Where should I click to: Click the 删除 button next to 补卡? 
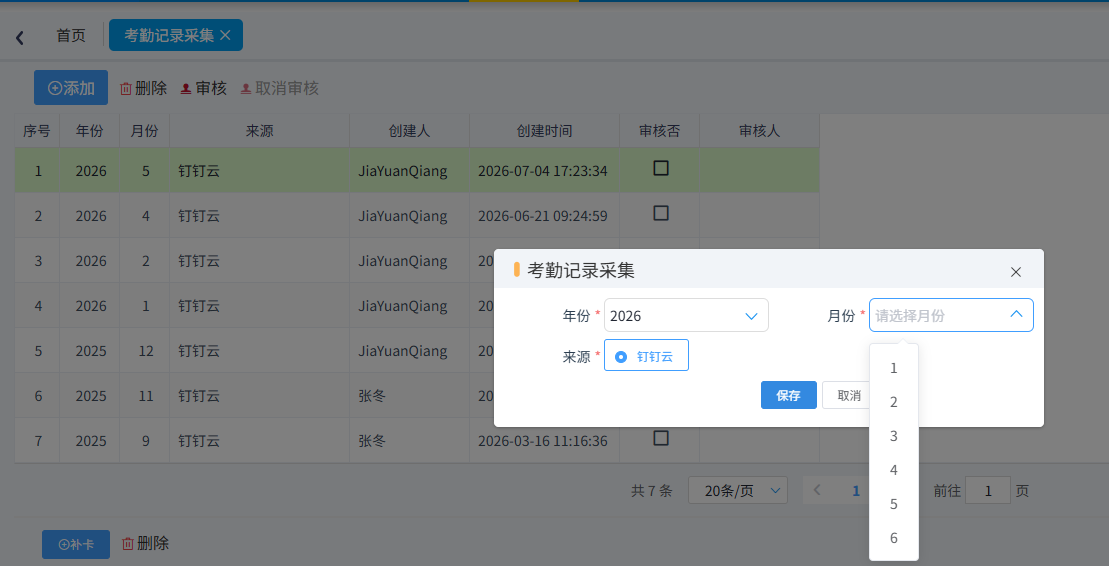tap(146, 543)
